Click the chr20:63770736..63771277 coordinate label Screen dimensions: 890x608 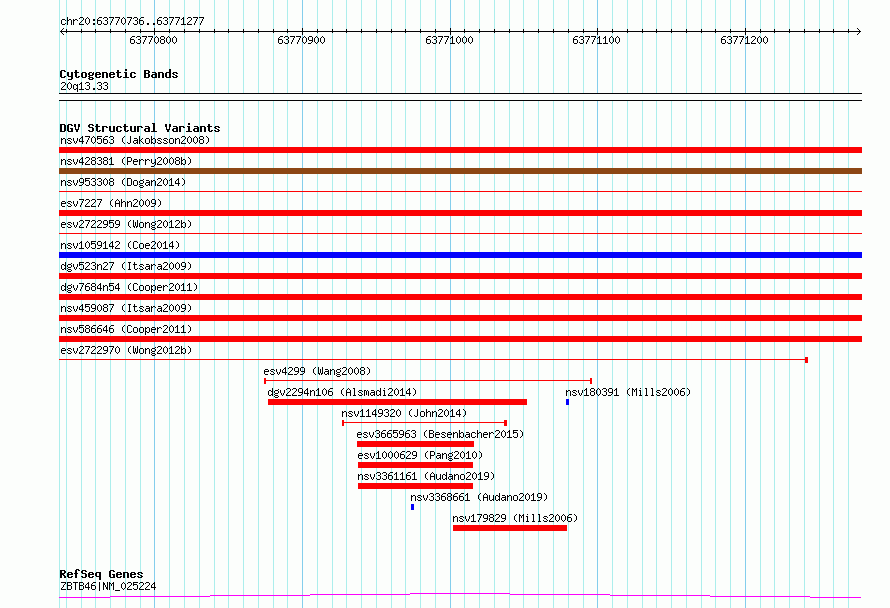coord(132,22)
